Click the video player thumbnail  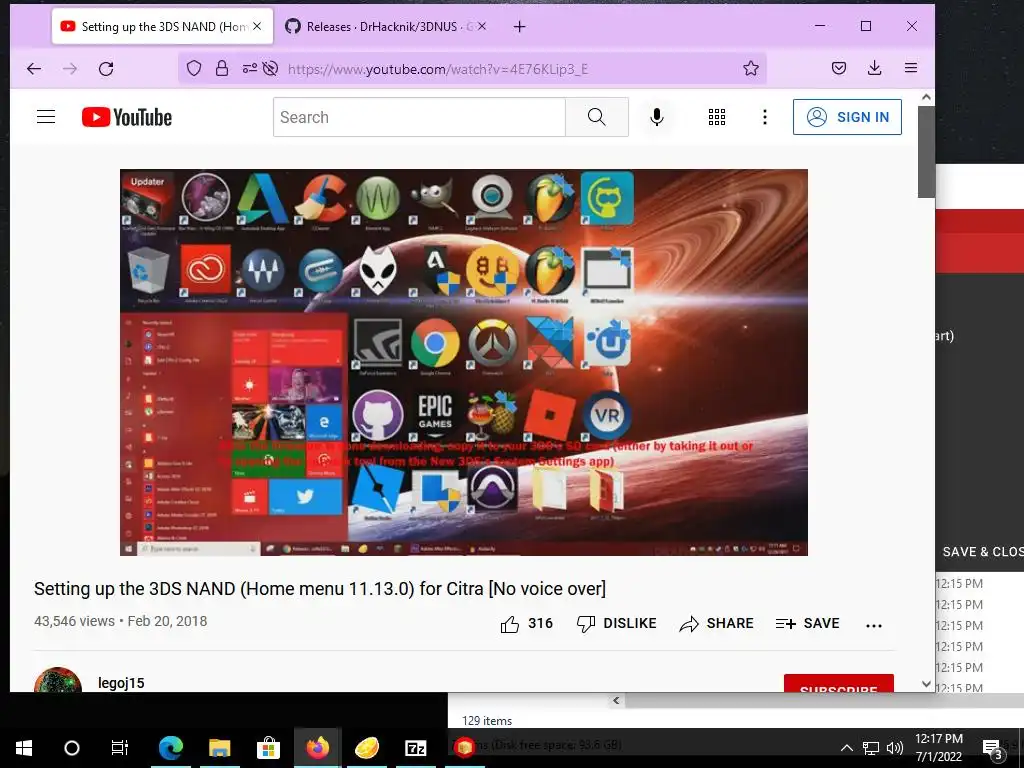[x=464, y=362]
